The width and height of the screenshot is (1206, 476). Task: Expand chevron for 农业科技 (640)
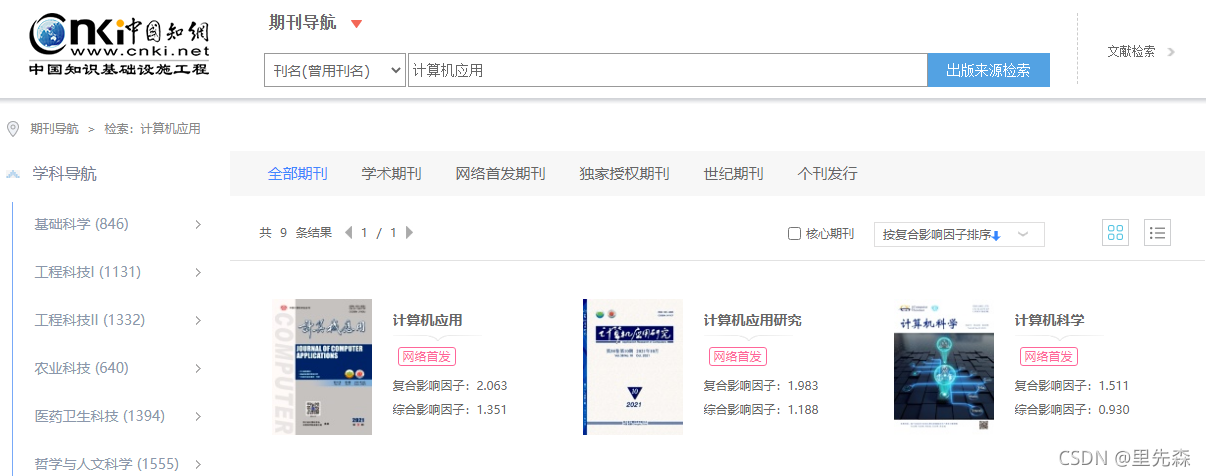click(198, 368)
